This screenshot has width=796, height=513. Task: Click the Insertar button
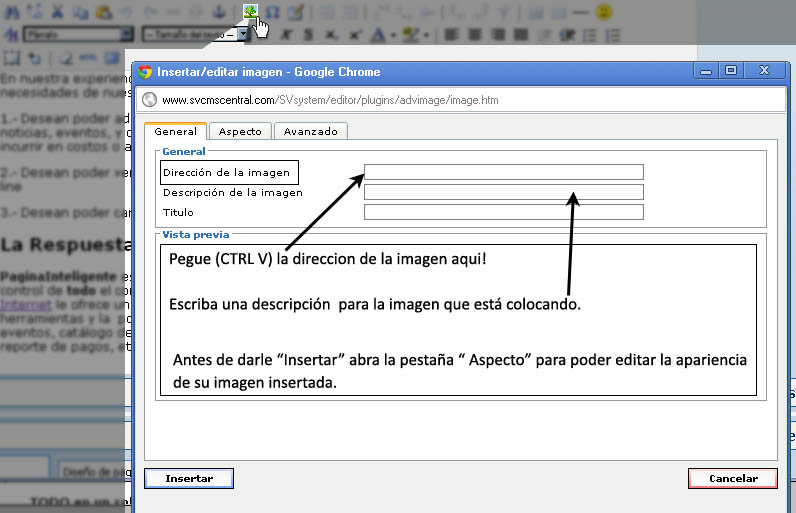coord(189,479)
